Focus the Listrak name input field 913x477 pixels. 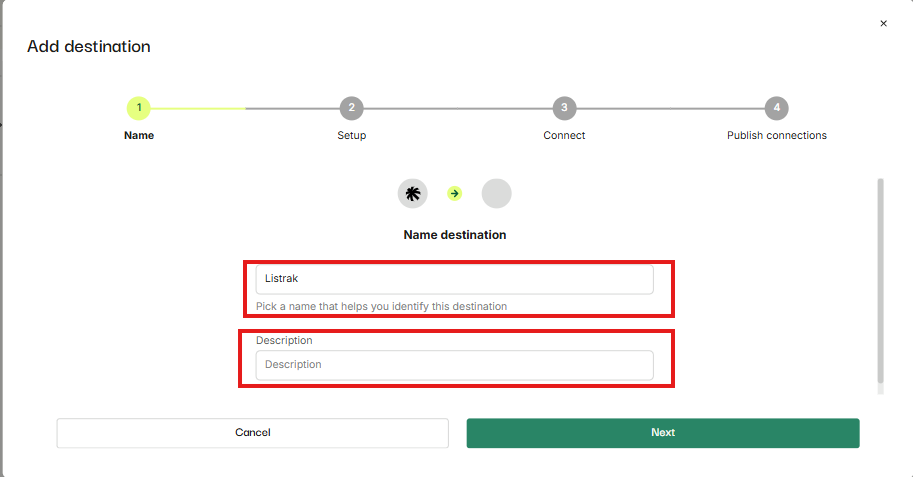pyautogui.click(x=455, y=279)
